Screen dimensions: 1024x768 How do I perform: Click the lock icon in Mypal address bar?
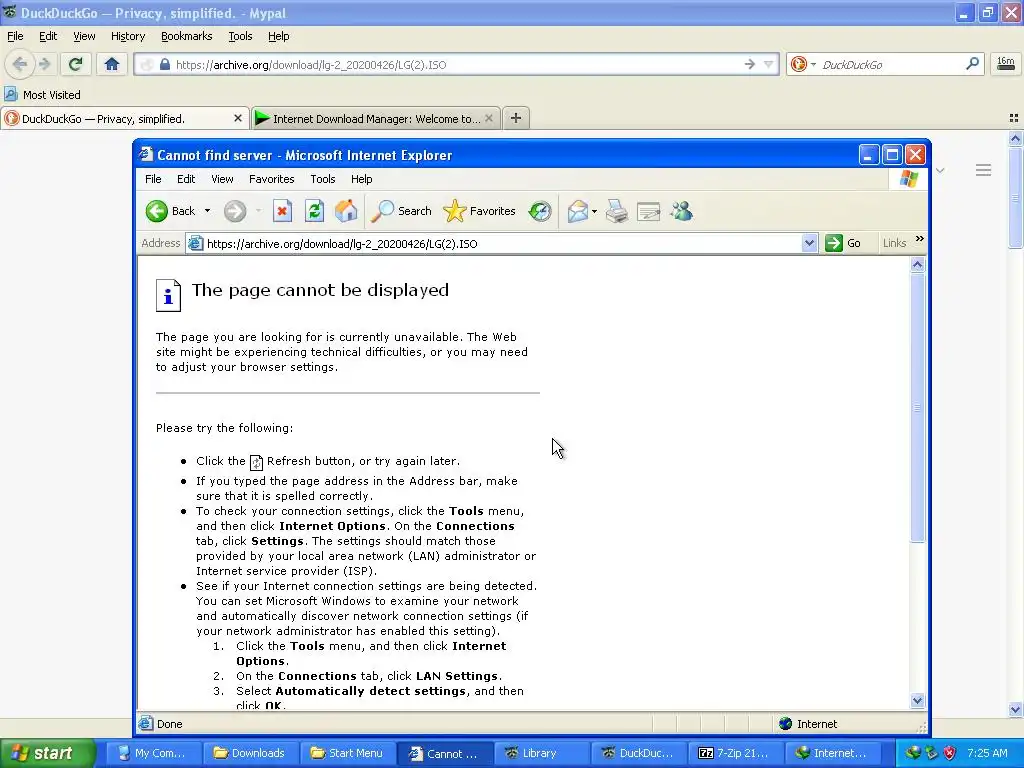(x=165, y=64)
